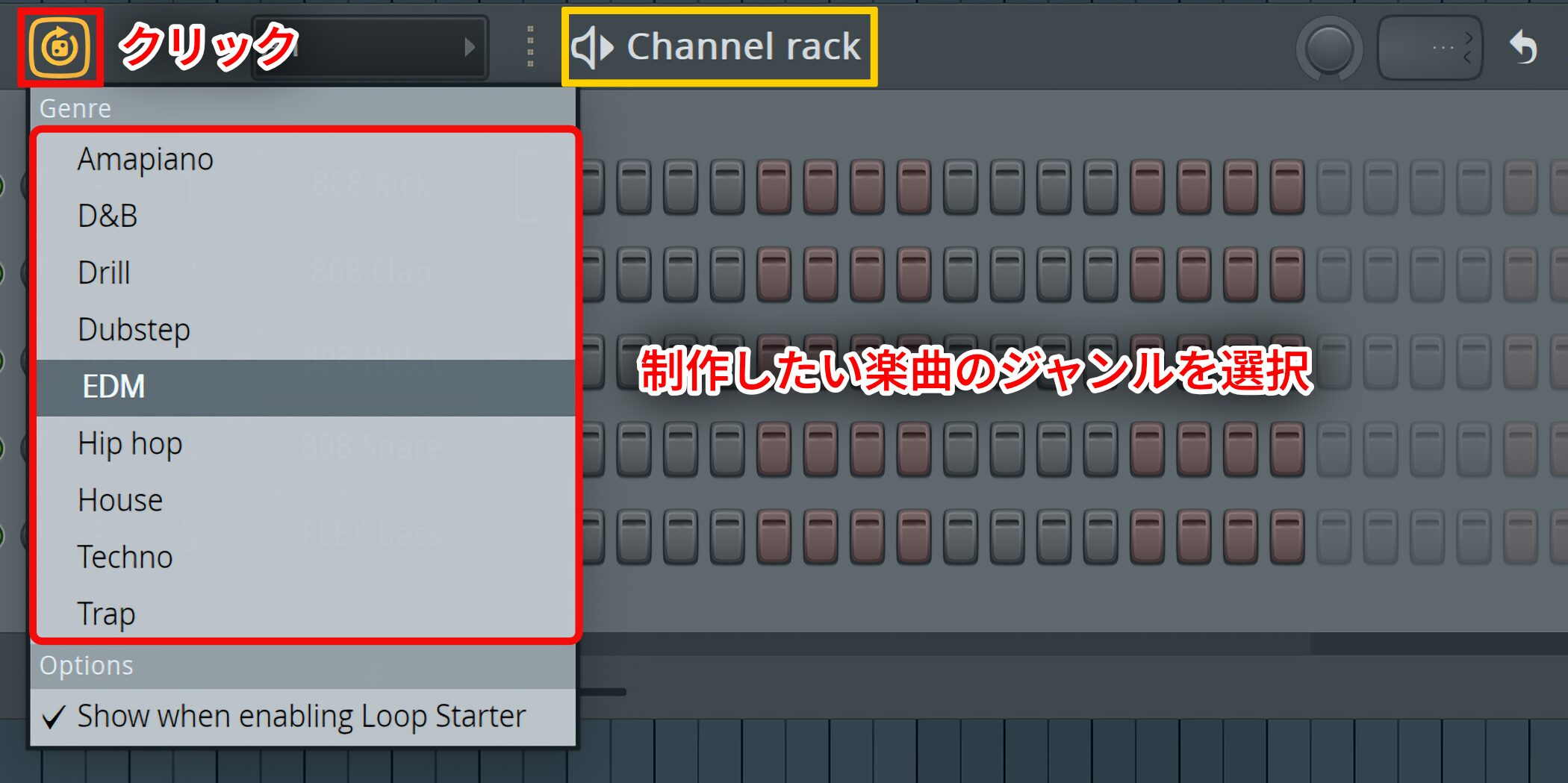Image resolution: width=1568 pixels, height=783 pixels.
Task: Select Techno genre
Action: tap(306, 558)
